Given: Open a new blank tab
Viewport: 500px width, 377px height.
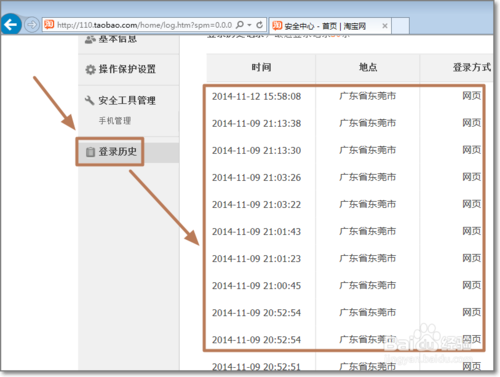Looking at the screenshot, I should [x=400, y=26].
